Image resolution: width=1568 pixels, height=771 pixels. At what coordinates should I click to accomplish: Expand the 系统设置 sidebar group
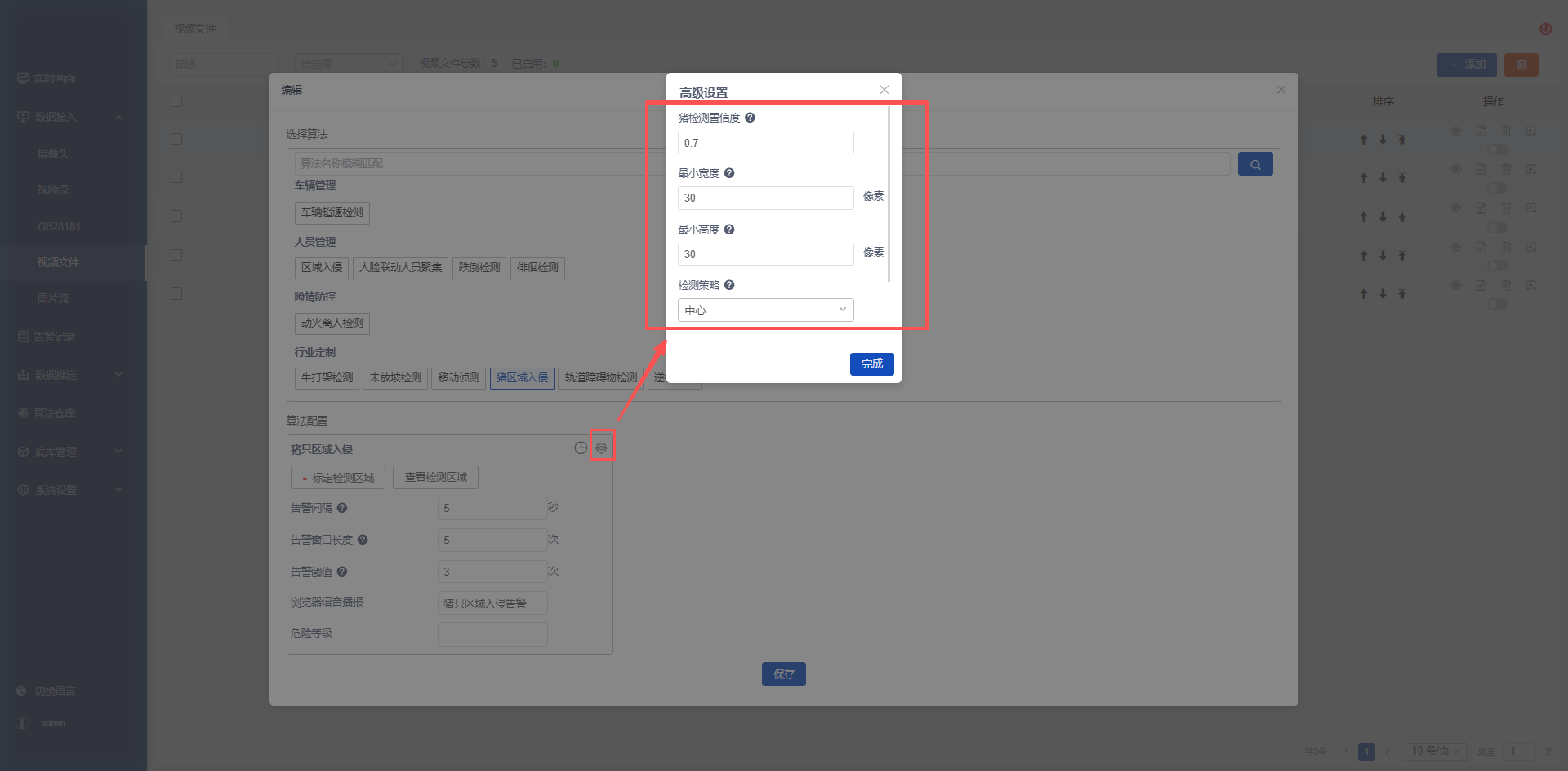pos(73,490)
